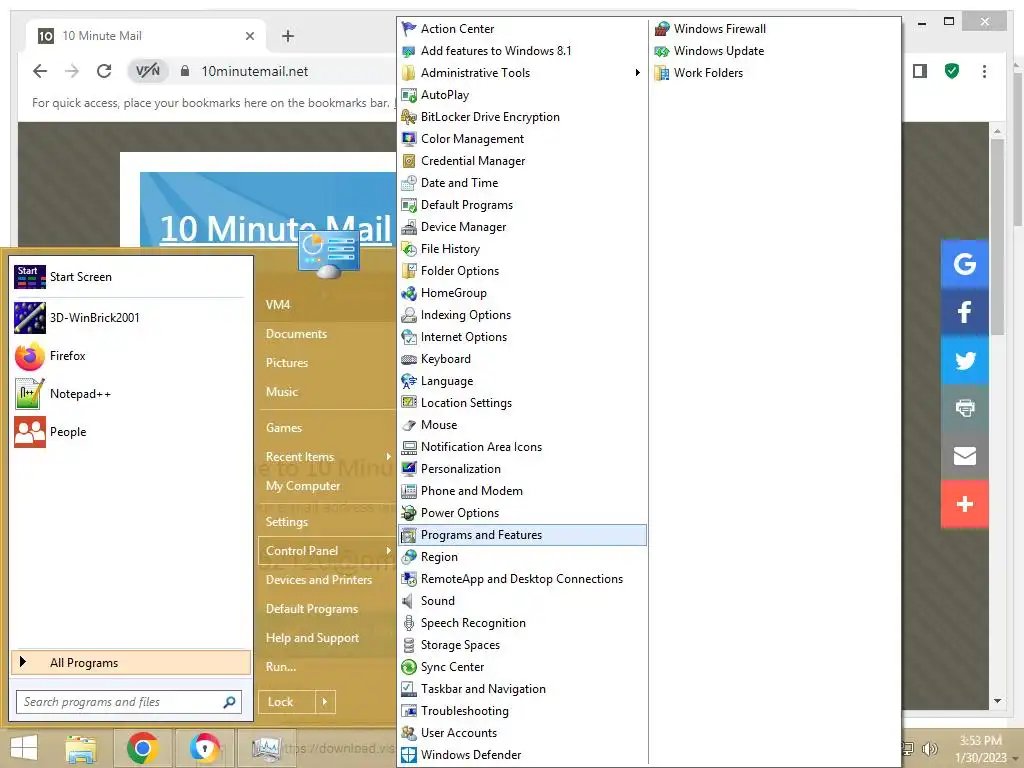Click the printer share icon
This screenshot has height=768, width=1024.
pos(965,408)
